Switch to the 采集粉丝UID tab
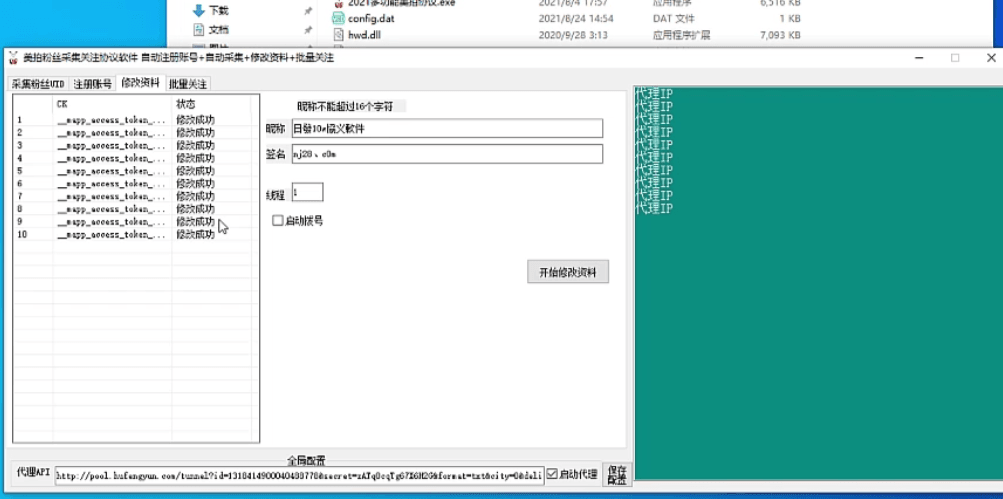 [x=38, y=84]
